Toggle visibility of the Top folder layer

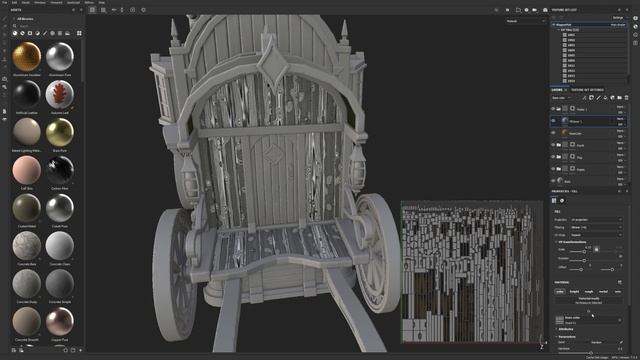coord(553,157)
